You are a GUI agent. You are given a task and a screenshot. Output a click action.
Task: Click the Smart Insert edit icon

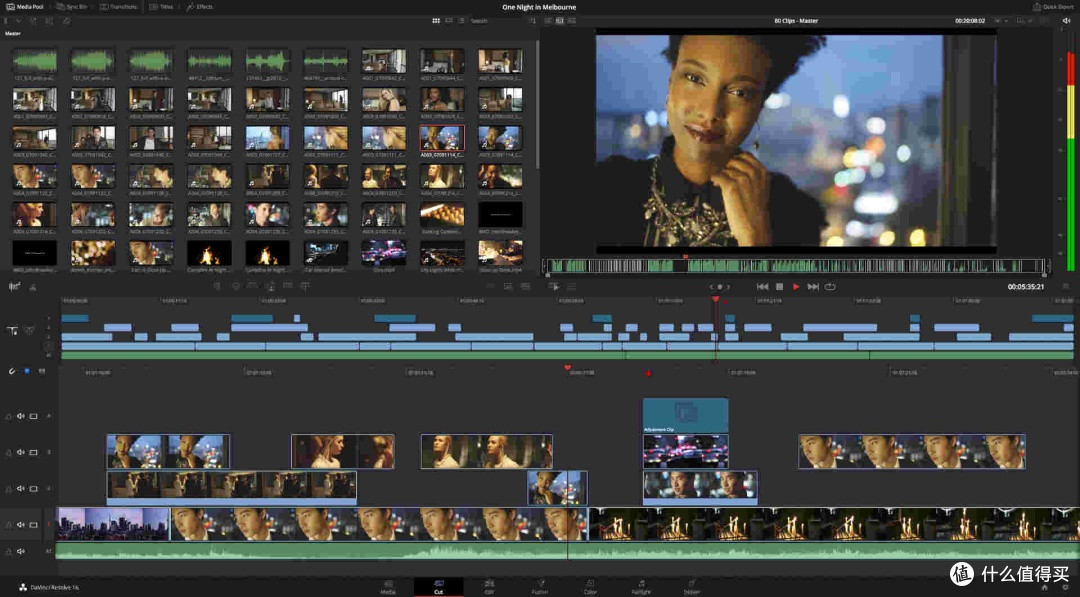click(x=218, y=286)
